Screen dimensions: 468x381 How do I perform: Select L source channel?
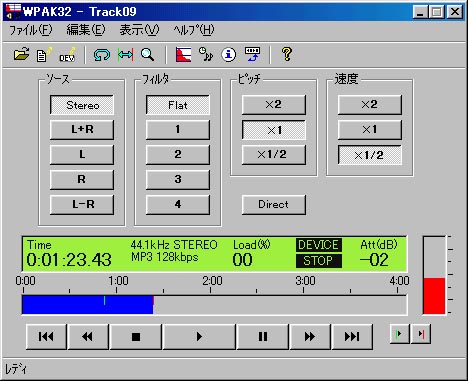82,154
